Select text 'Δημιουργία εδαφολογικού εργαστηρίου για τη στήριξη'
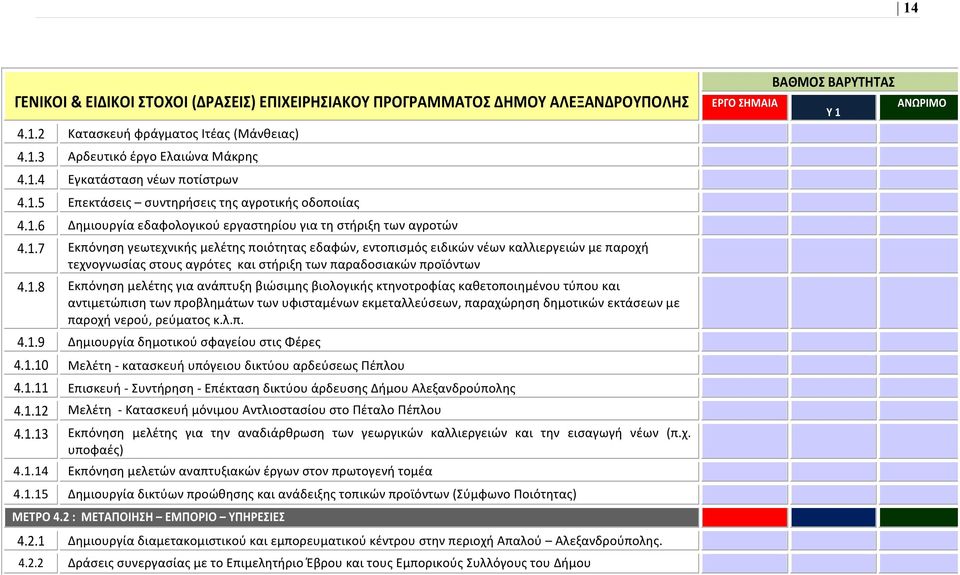The height and width of the screenshot is (575, 960). [x=222, y=225]
